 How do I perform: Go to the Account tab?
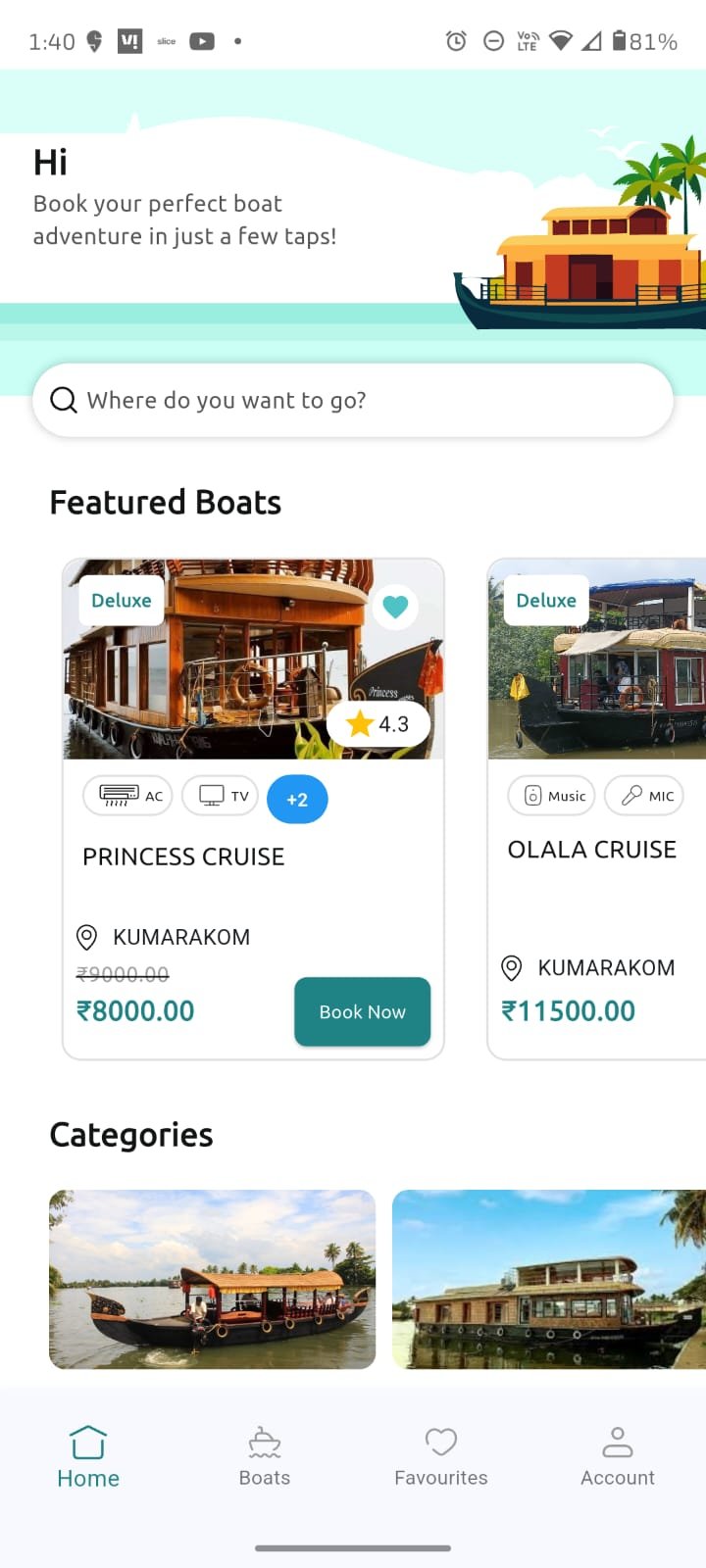(x=618, y=1457)
